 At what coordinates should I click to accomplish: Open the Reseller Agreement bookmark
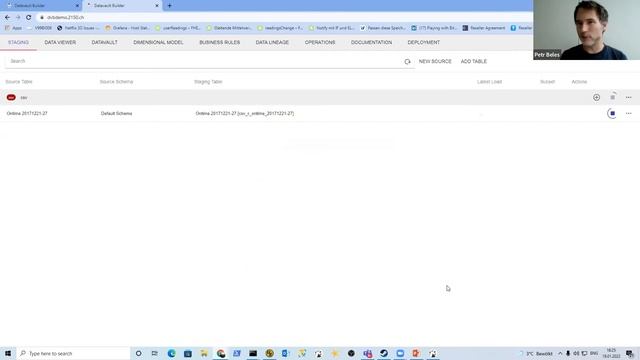(484, 28)
